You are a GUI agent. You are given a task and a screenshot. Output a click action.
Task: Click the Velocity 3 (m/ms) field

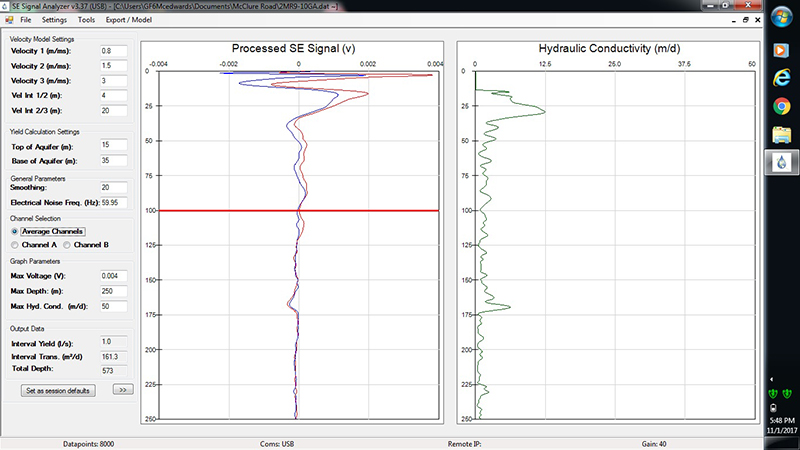(113, 81)
